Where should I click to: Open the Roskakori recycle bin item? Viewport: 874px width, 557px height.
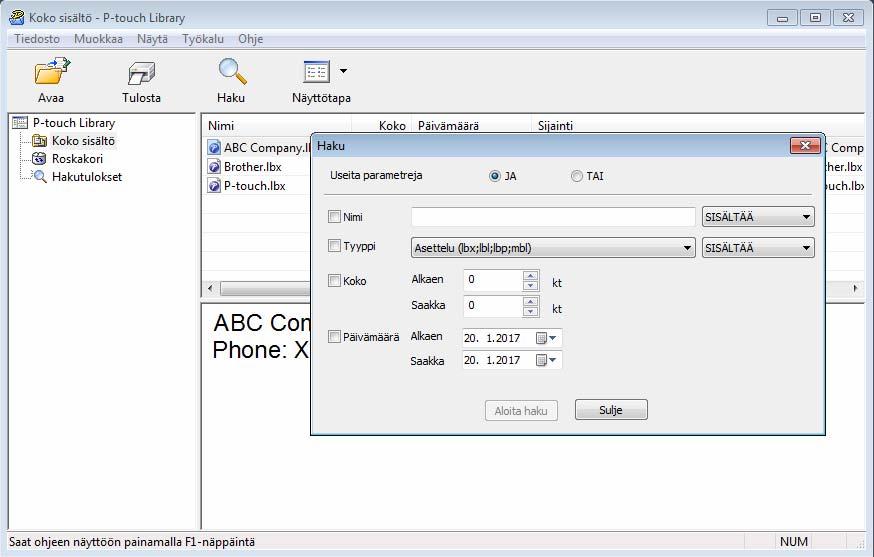(x=77, y=158)
